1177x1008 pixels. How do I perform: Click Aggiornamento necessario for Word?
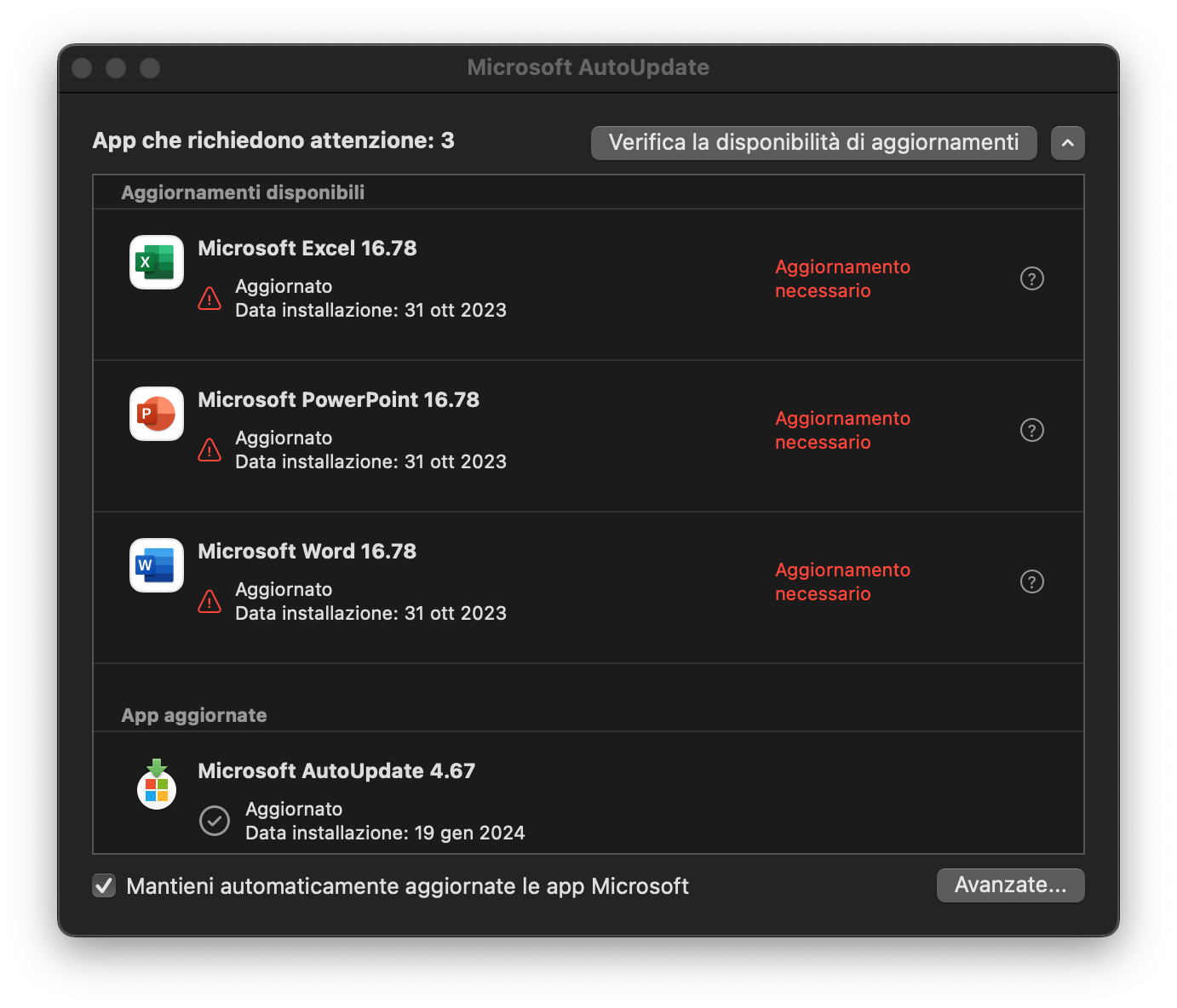842,581
